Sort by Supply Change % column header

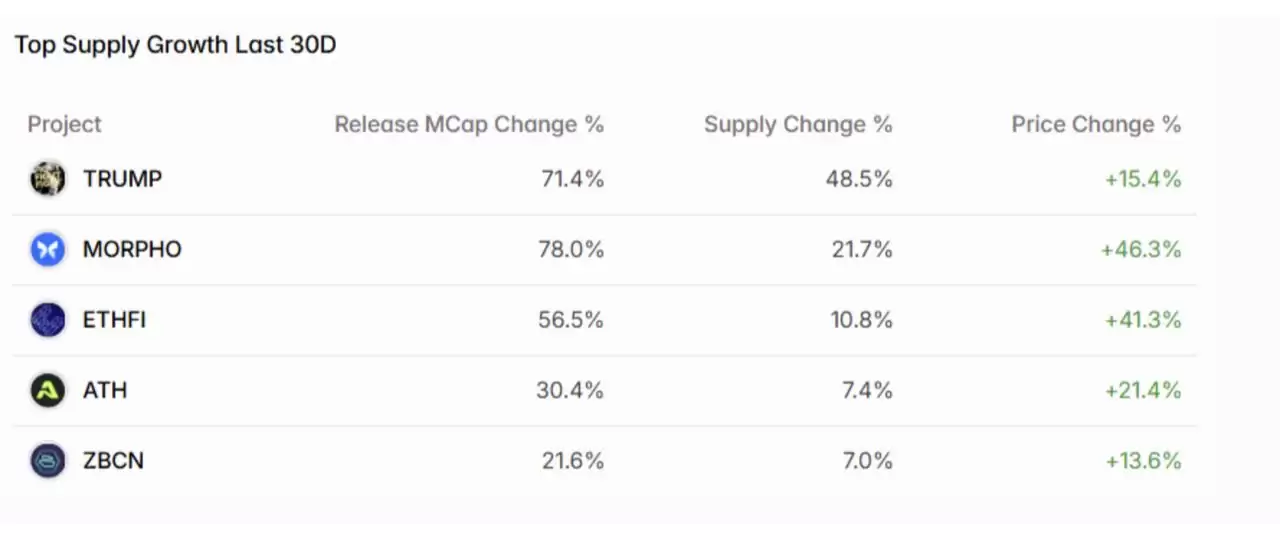click(797, 125)
